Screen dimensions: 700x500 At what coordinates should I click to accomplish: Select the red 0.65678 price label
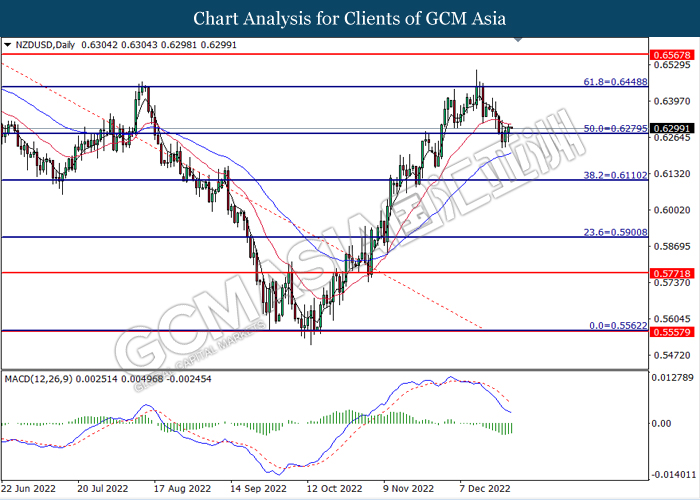coord(672,55)
